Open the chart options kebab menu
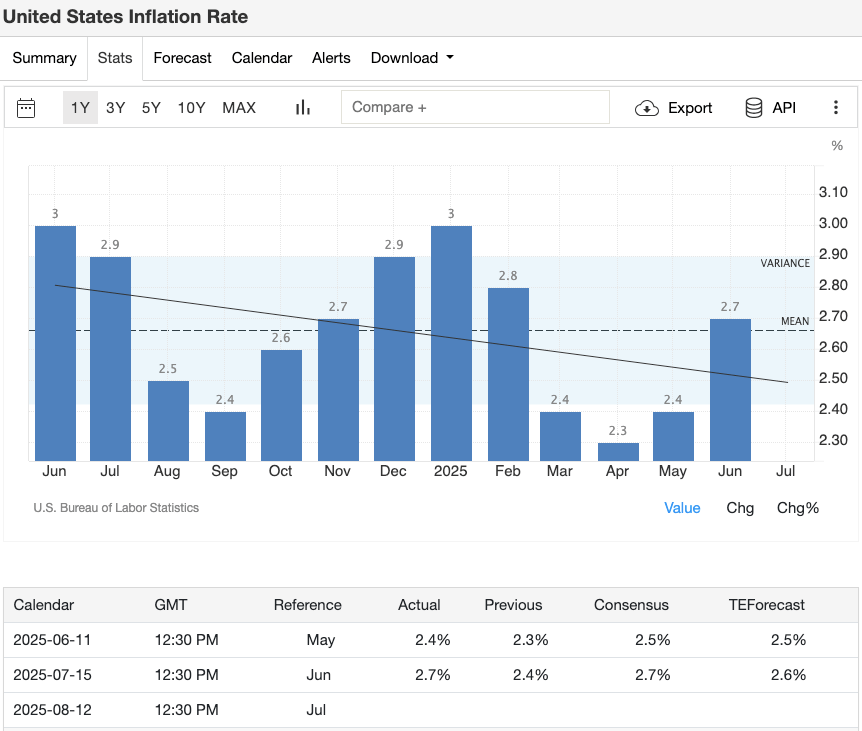862x731 pixels. pos(836,107)
